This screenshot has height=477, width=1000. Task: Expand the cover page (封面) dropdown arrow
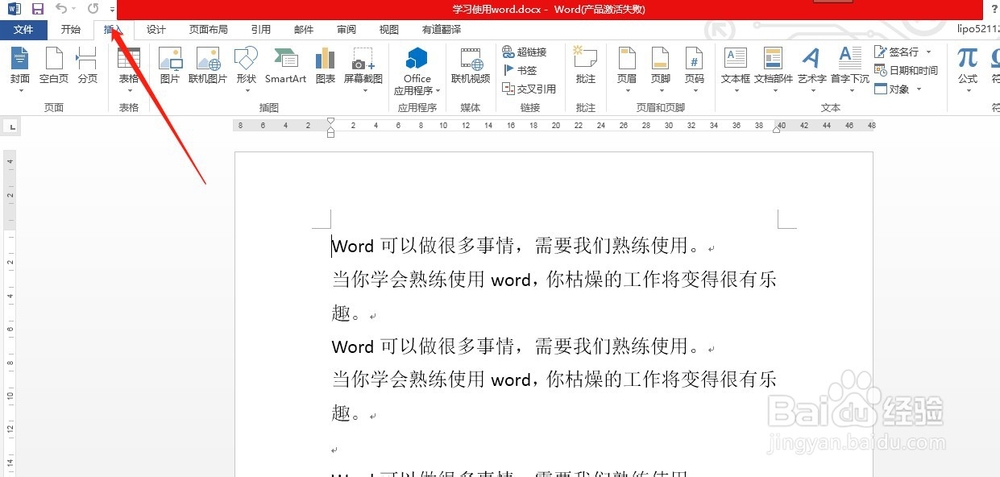[x=20, y=91]
